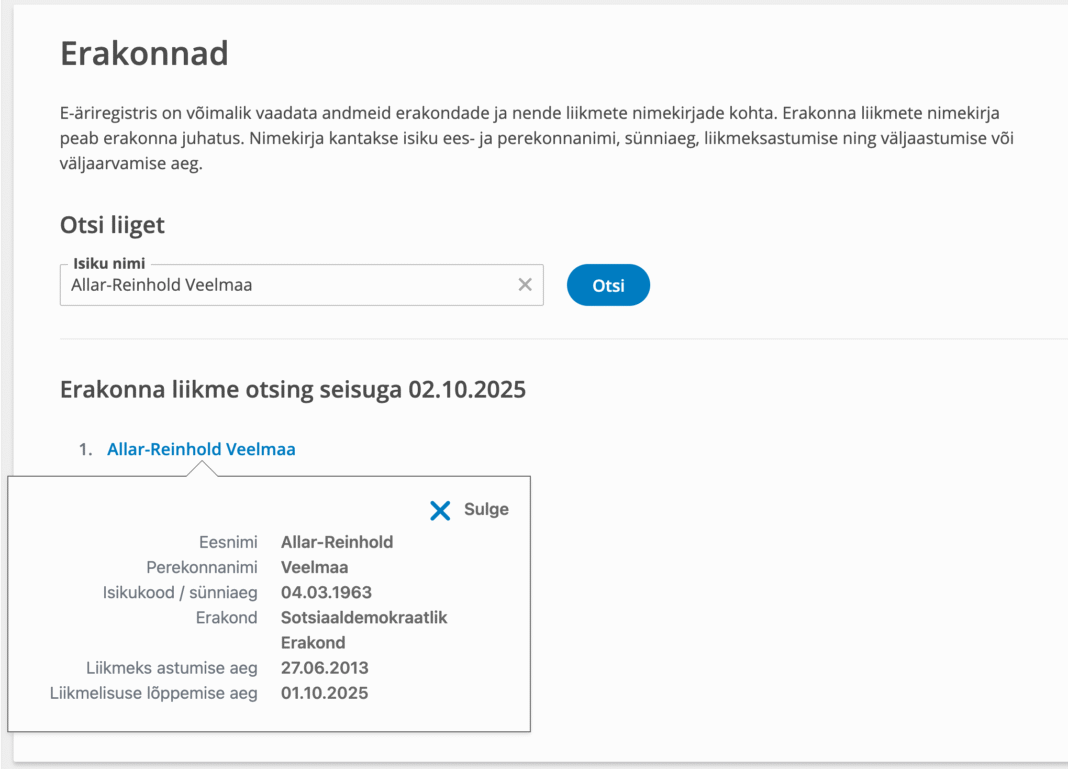Click the Isikukood / sünniaeg label
1068x769 pixels.
coord(180,592)
